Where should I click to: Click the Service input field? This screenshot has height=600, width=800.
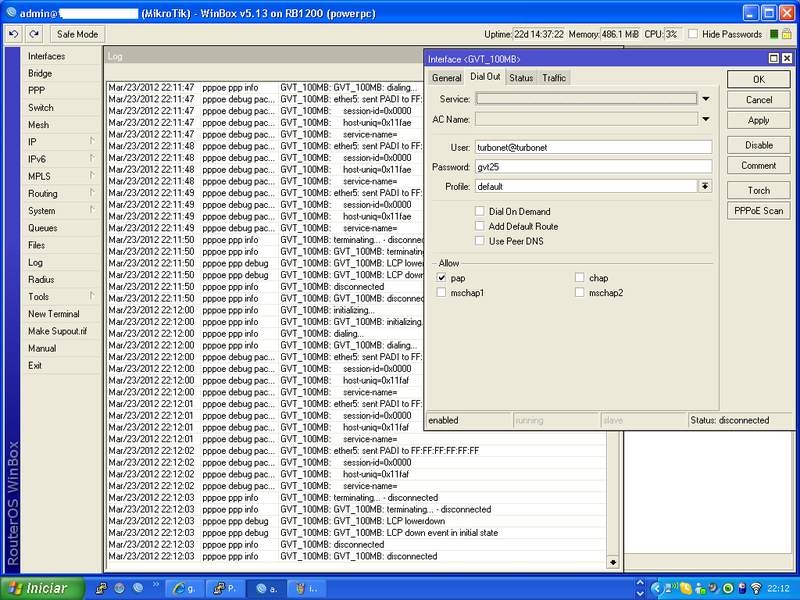586,98
